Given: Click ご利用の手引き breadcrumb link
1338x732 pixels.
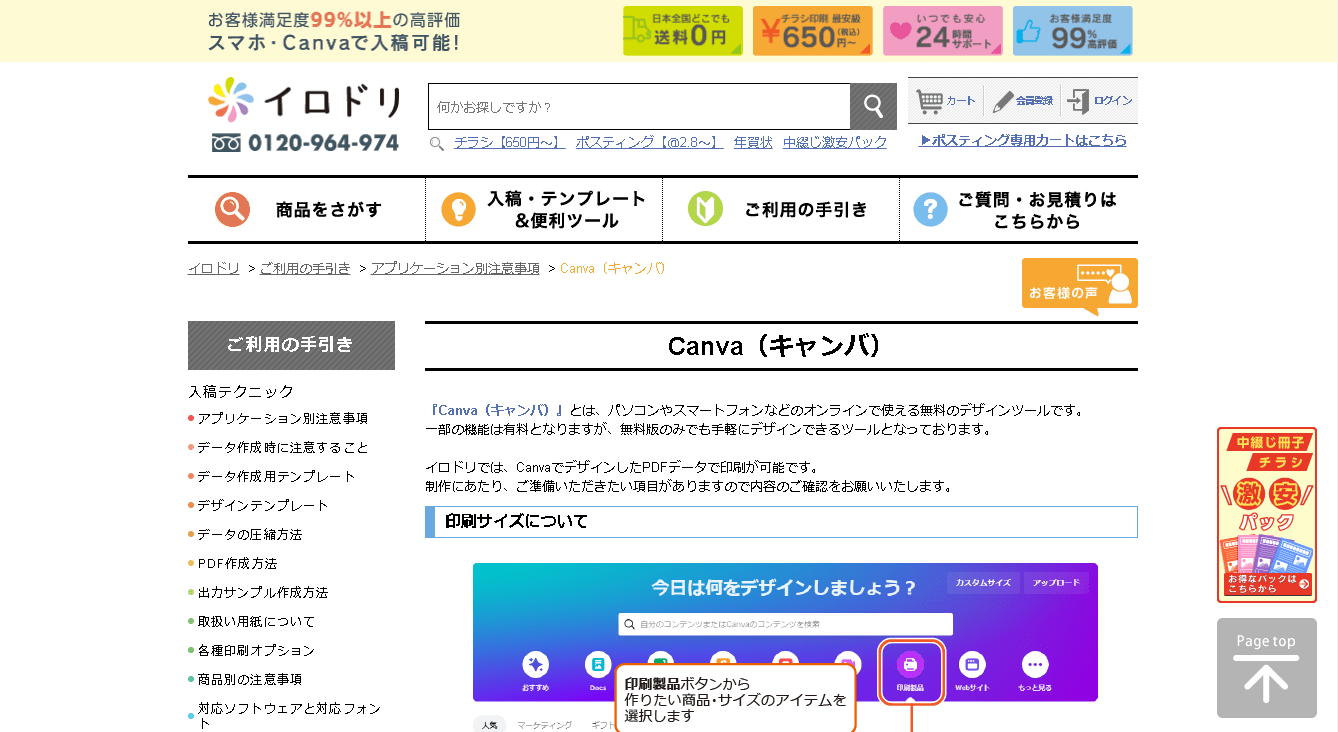Looking at the screenshot, I should [x=305, y=268].
